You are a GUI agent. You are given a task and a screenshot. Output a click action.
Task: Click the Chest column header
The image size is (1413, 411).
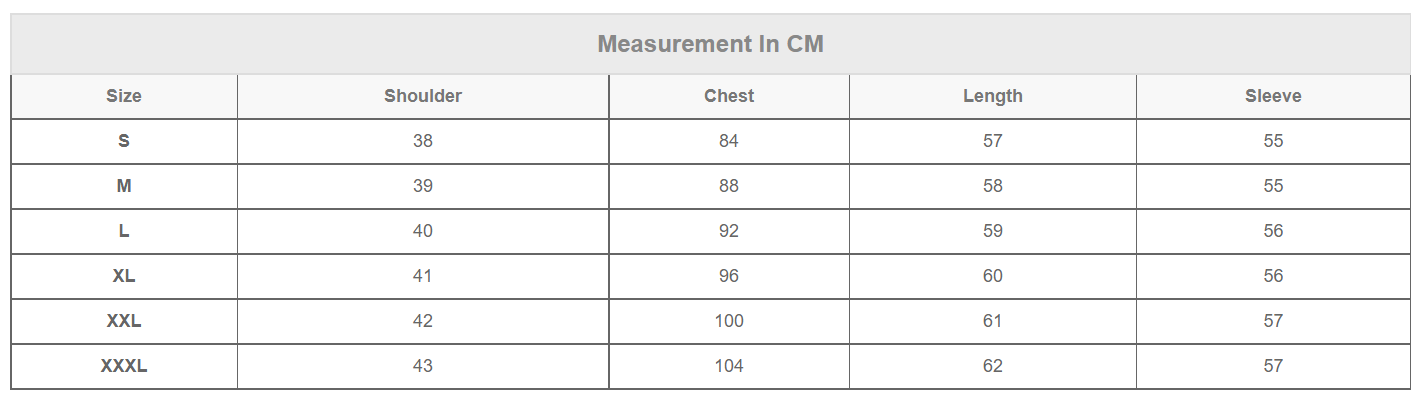(729, 96)
